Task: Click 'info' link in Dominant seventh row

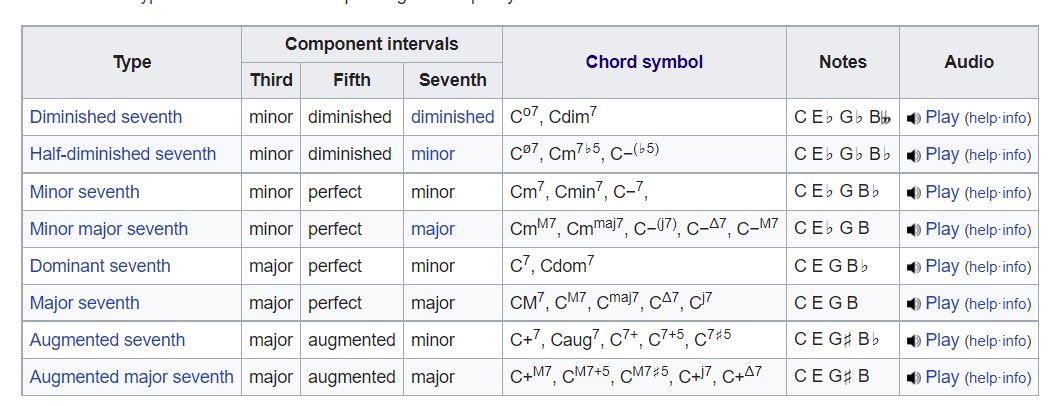Action: point(1015,267)
